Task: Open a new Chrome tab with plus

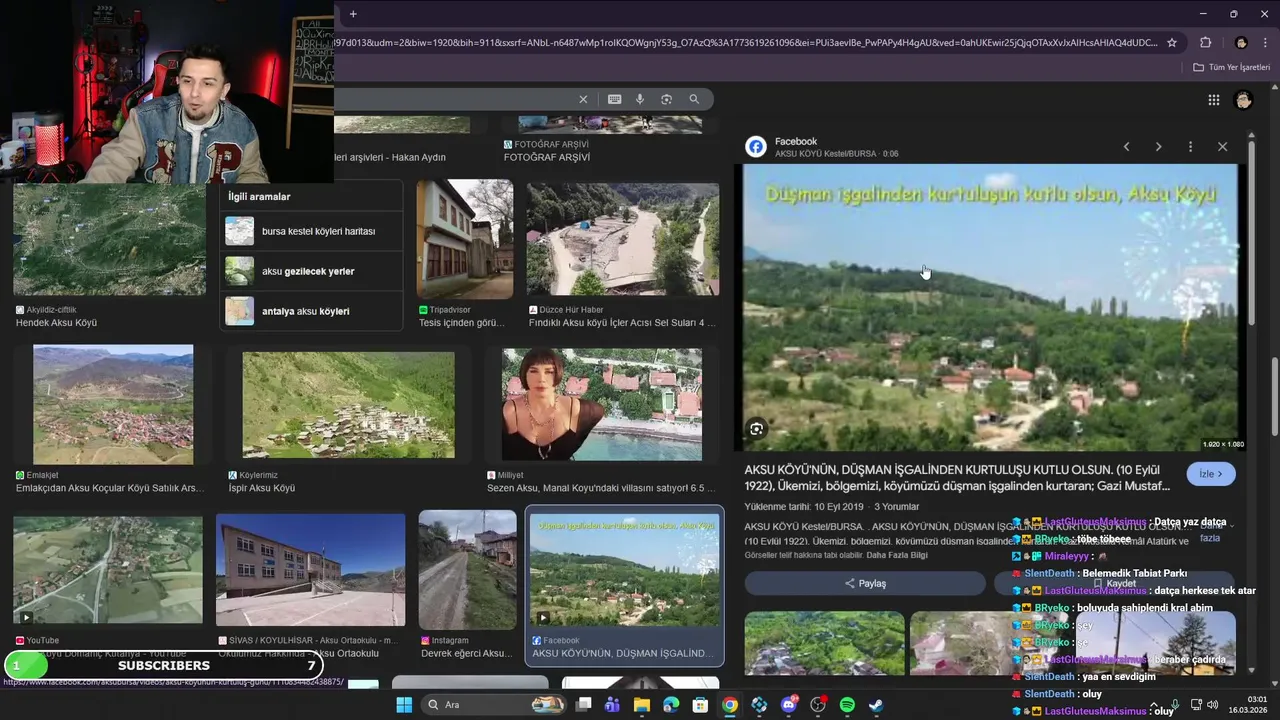Action: (353, 14)
